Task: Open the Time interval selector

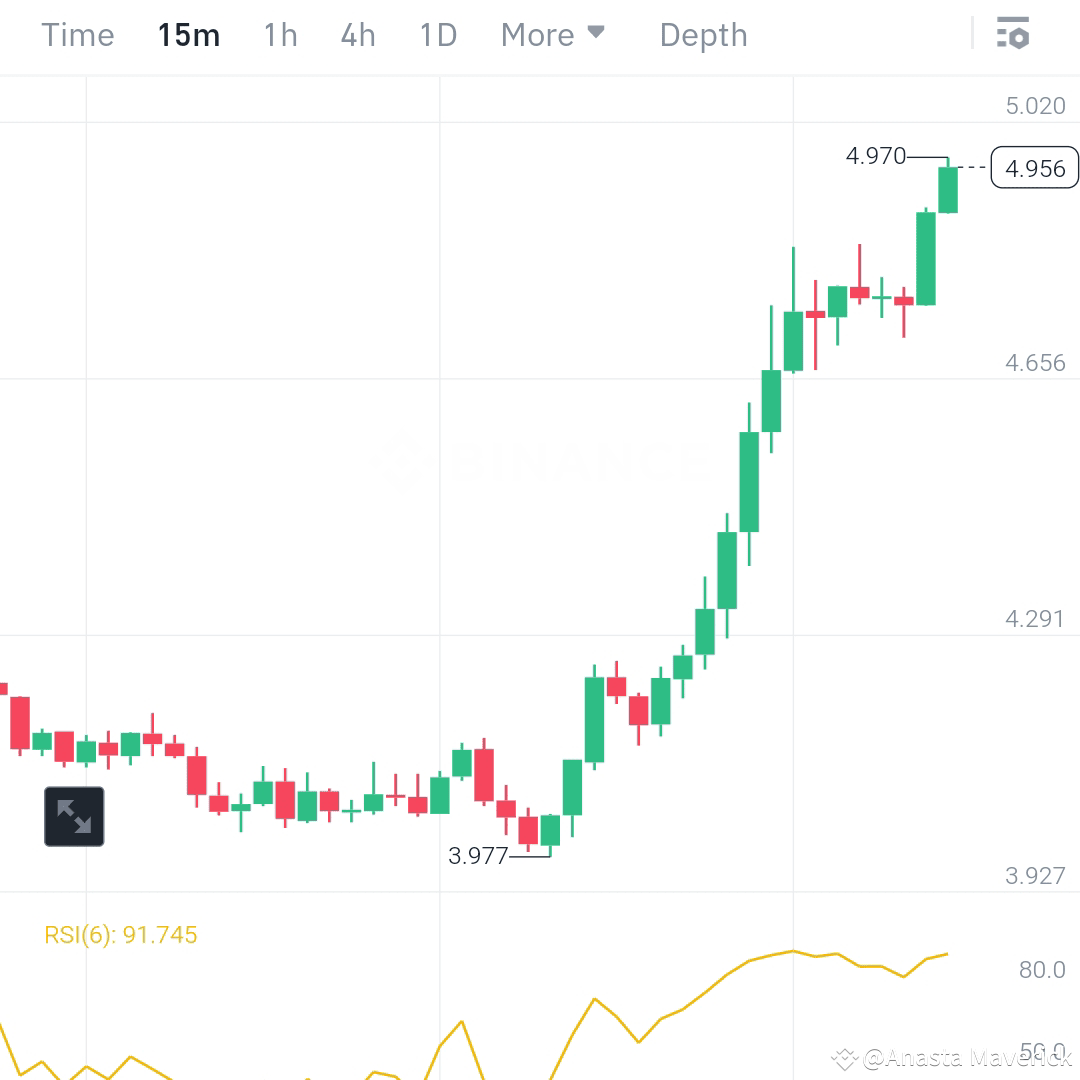Action: coord(77,34)
